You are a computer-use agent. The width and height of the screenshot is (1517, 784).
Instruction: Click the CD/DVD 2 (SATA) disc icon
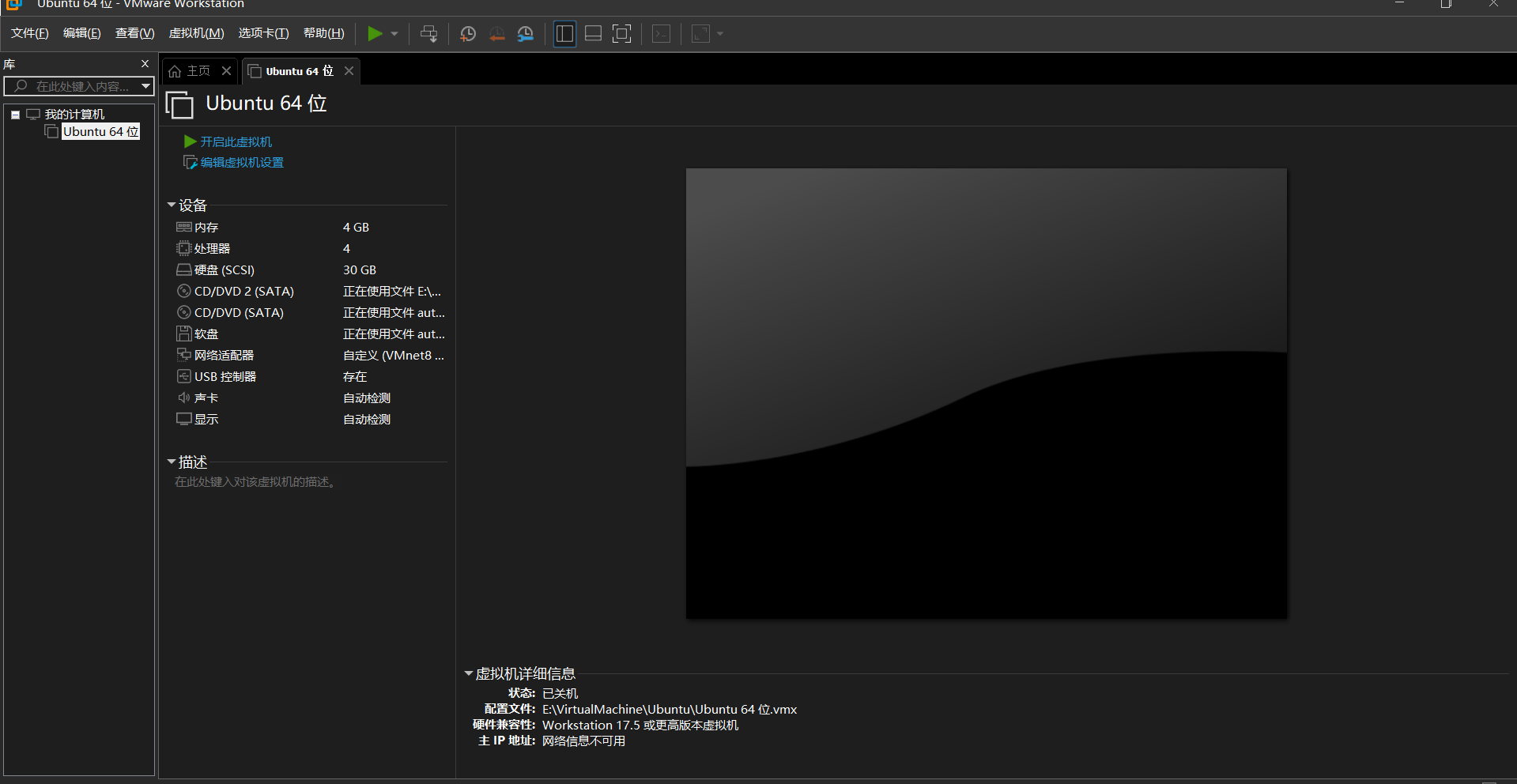(x=184, y=291)
